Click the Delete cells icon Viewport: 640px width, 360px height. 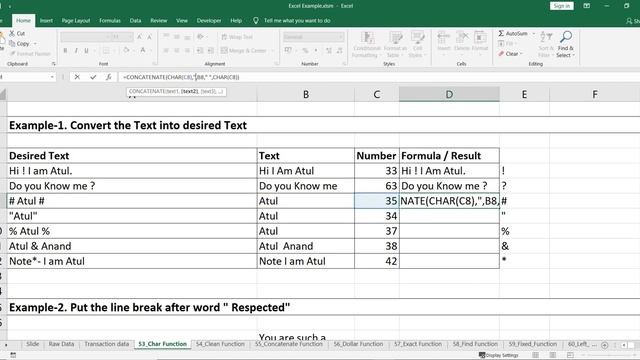[x=462, y=41]
